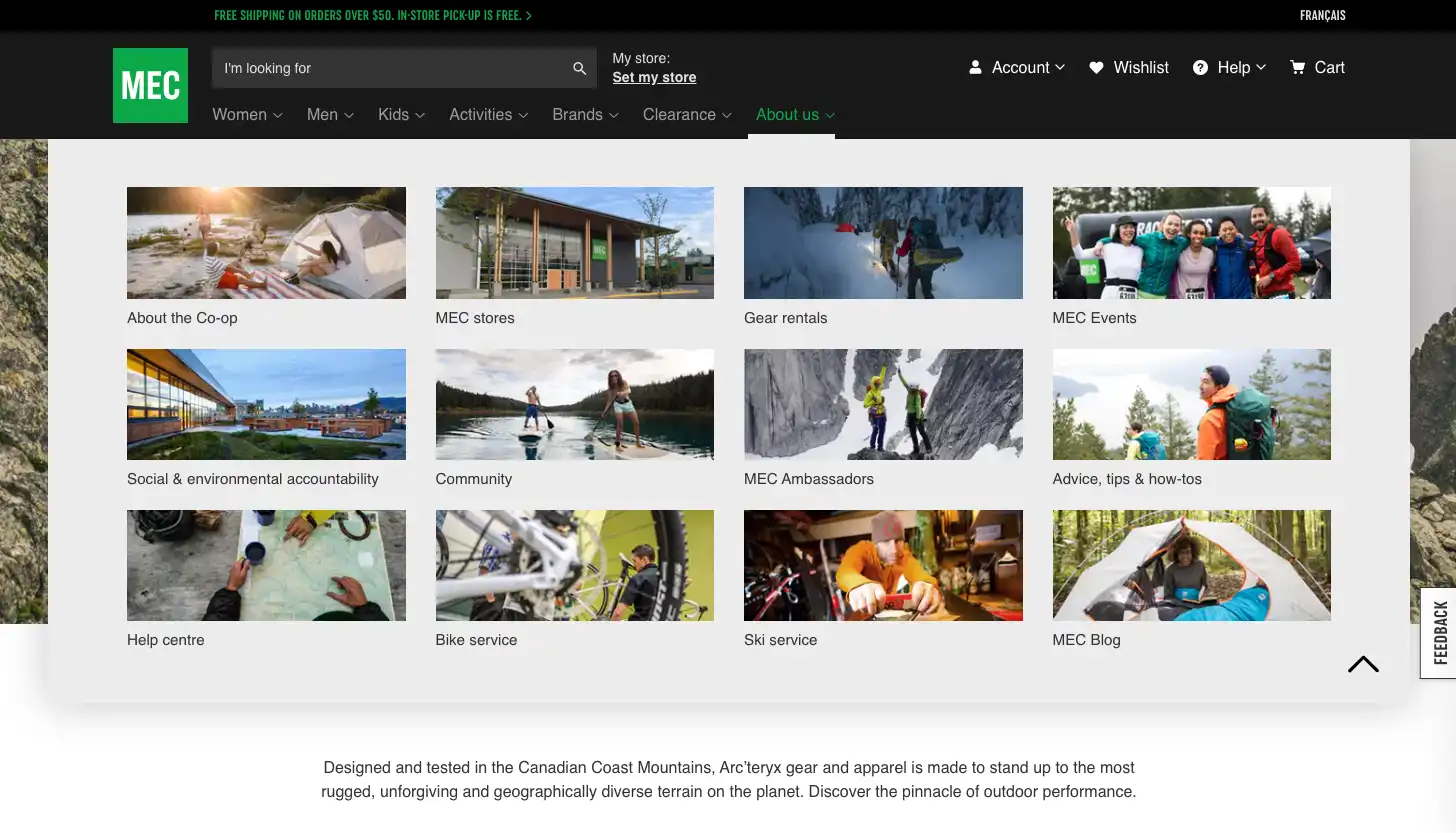Open the Help dropdown label
The image size is (1456, 833).
pos(1241,67)
